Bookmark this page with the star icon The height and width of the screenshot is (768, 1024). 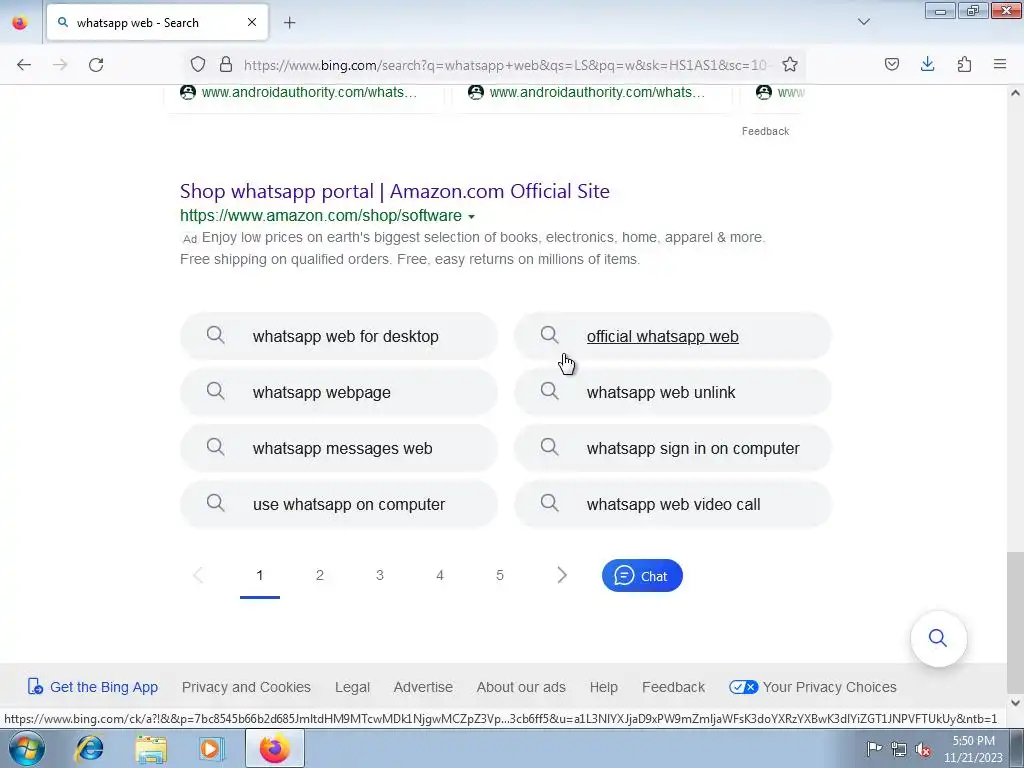click(x=790, y=64)
